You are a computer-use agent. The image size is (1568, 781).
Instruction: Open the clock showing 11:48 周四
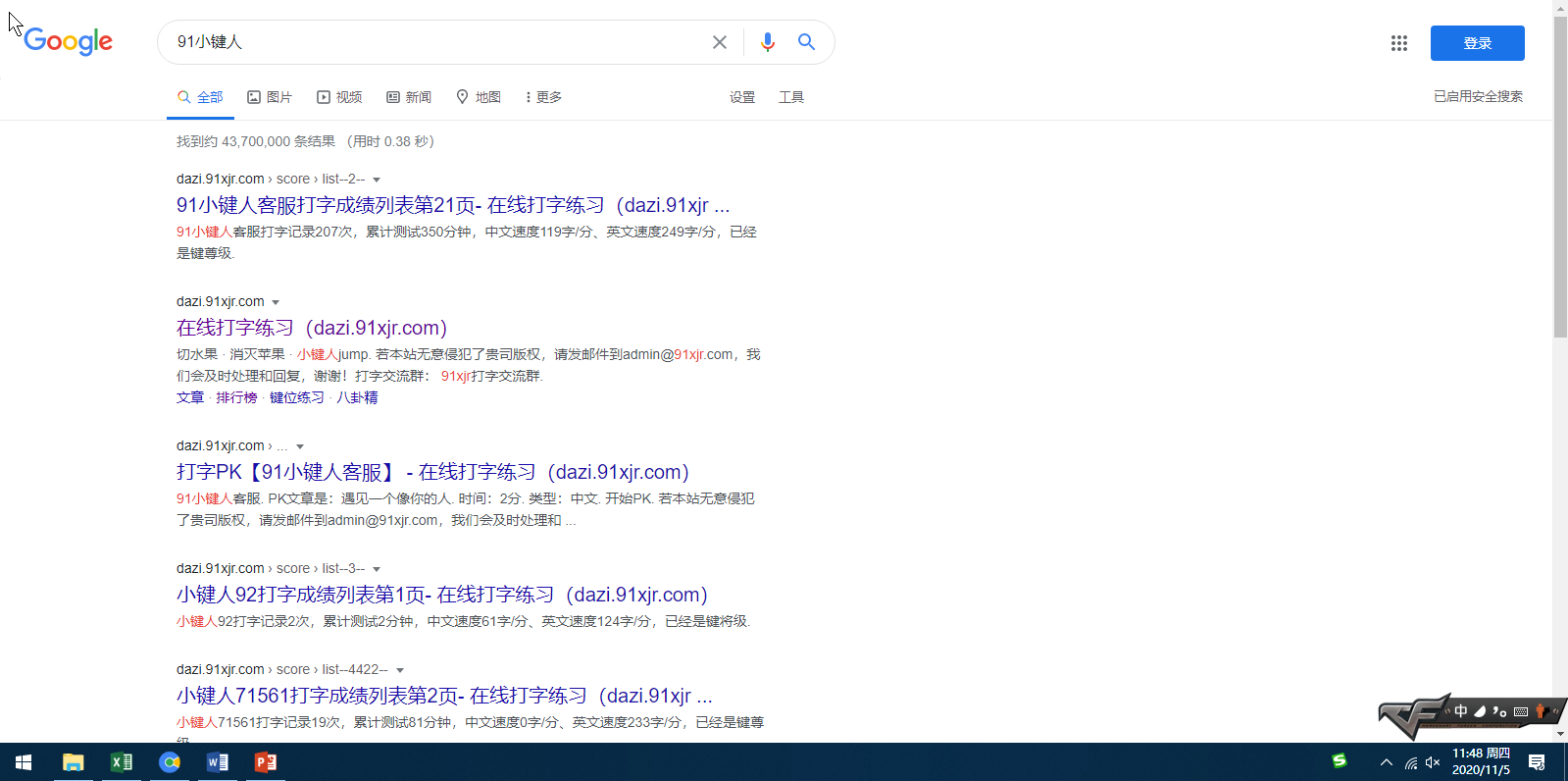1481,762
